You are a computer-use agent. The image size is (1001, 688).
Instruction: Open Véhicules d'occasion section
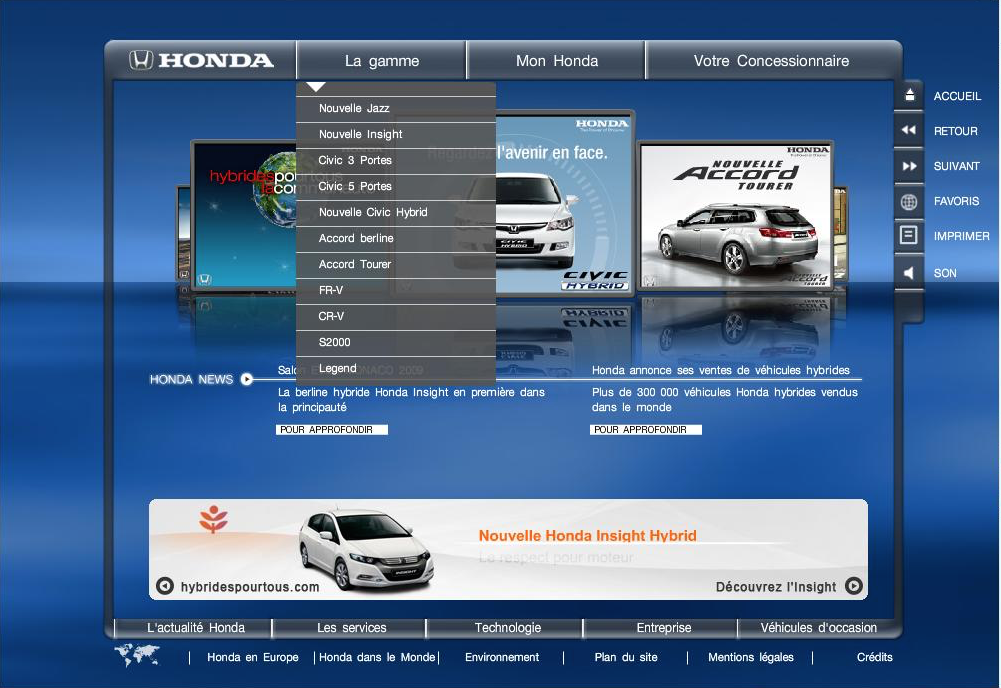[818, 627]
